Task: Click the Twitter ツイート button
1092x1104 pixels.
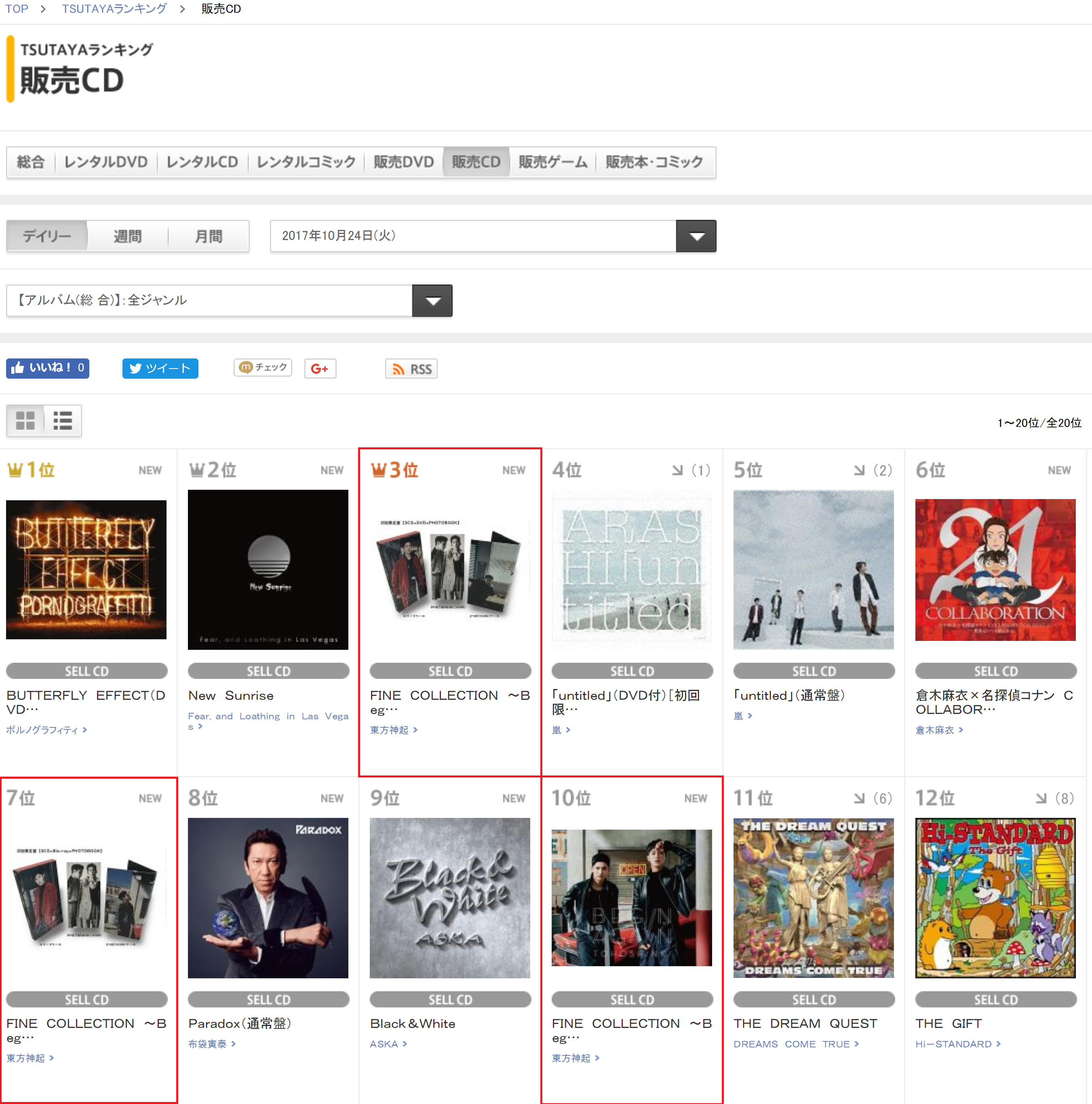Action: click(160, 368)
